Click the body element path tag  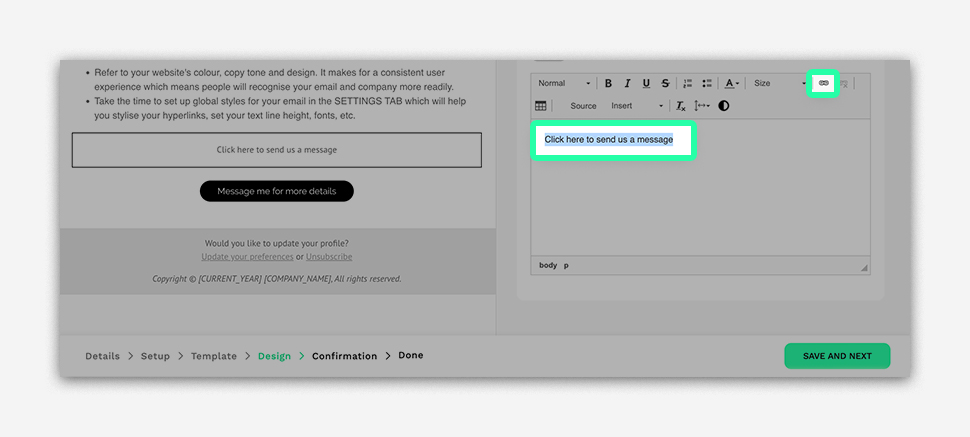click(x=548, y=266)
